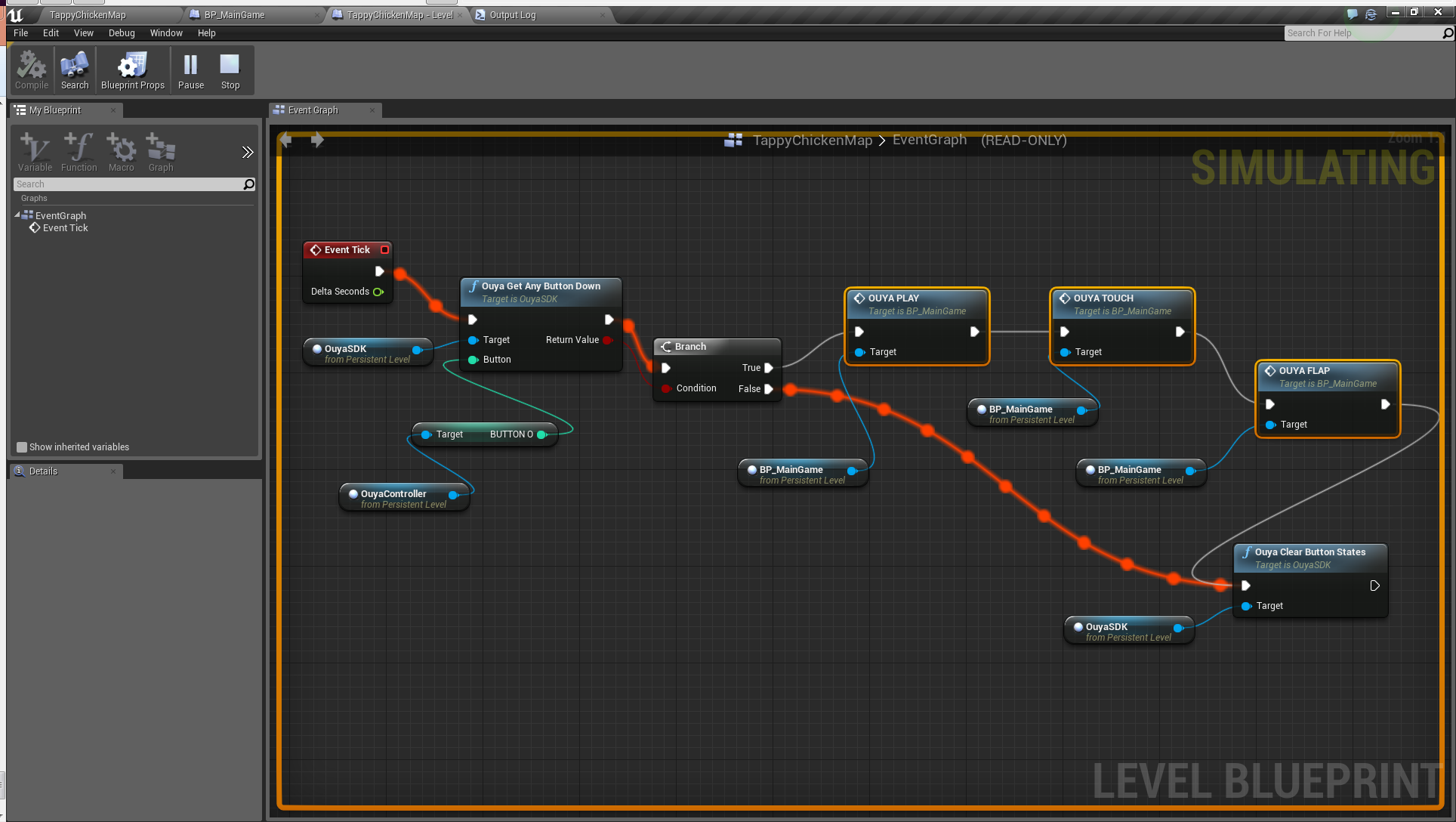Click the Button pin color on Ouya node
Viewport: 1456px width, 822px height.
point(474,360)
